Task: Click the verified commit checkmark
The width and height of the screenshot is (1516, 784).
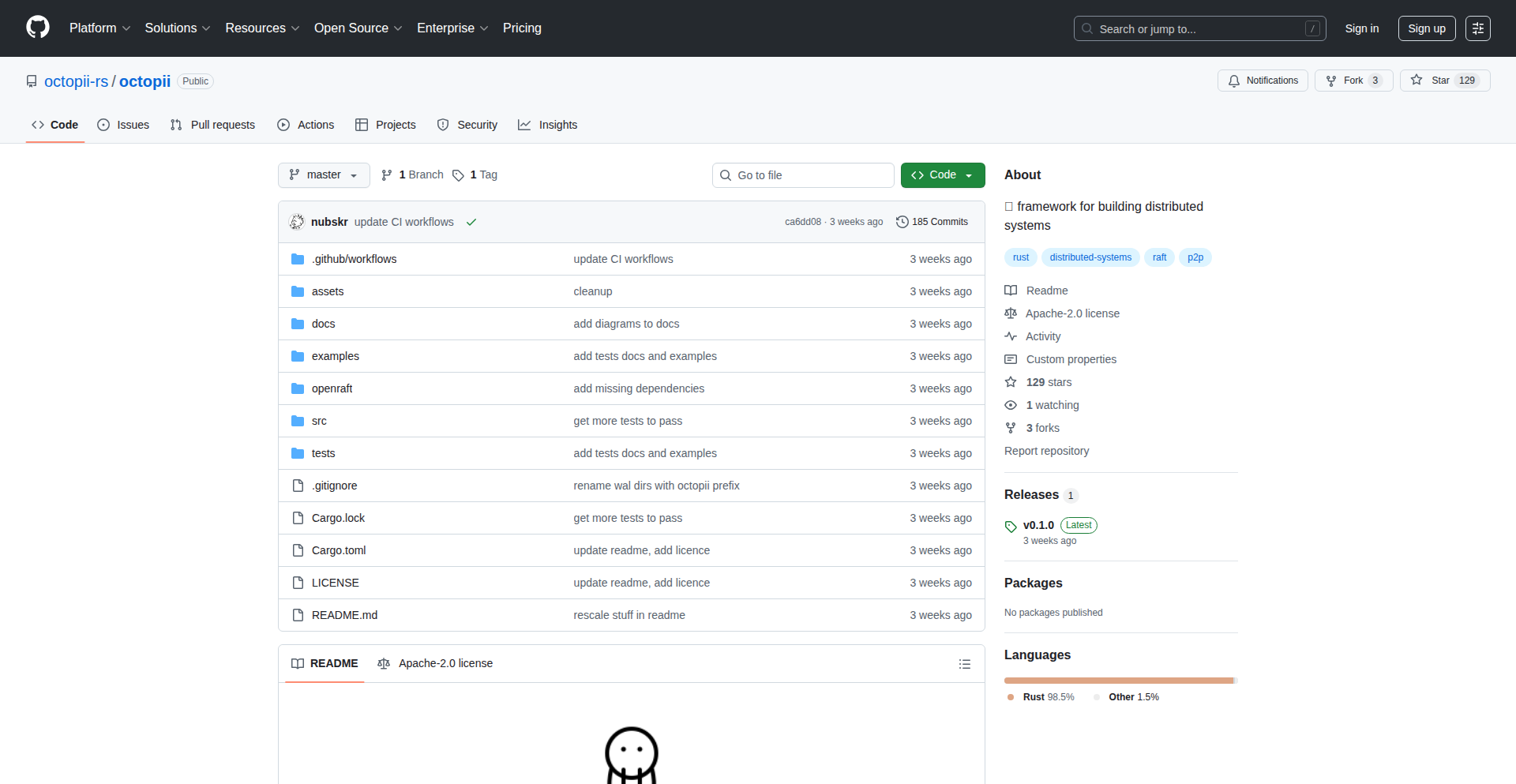Action: (471, 223)
